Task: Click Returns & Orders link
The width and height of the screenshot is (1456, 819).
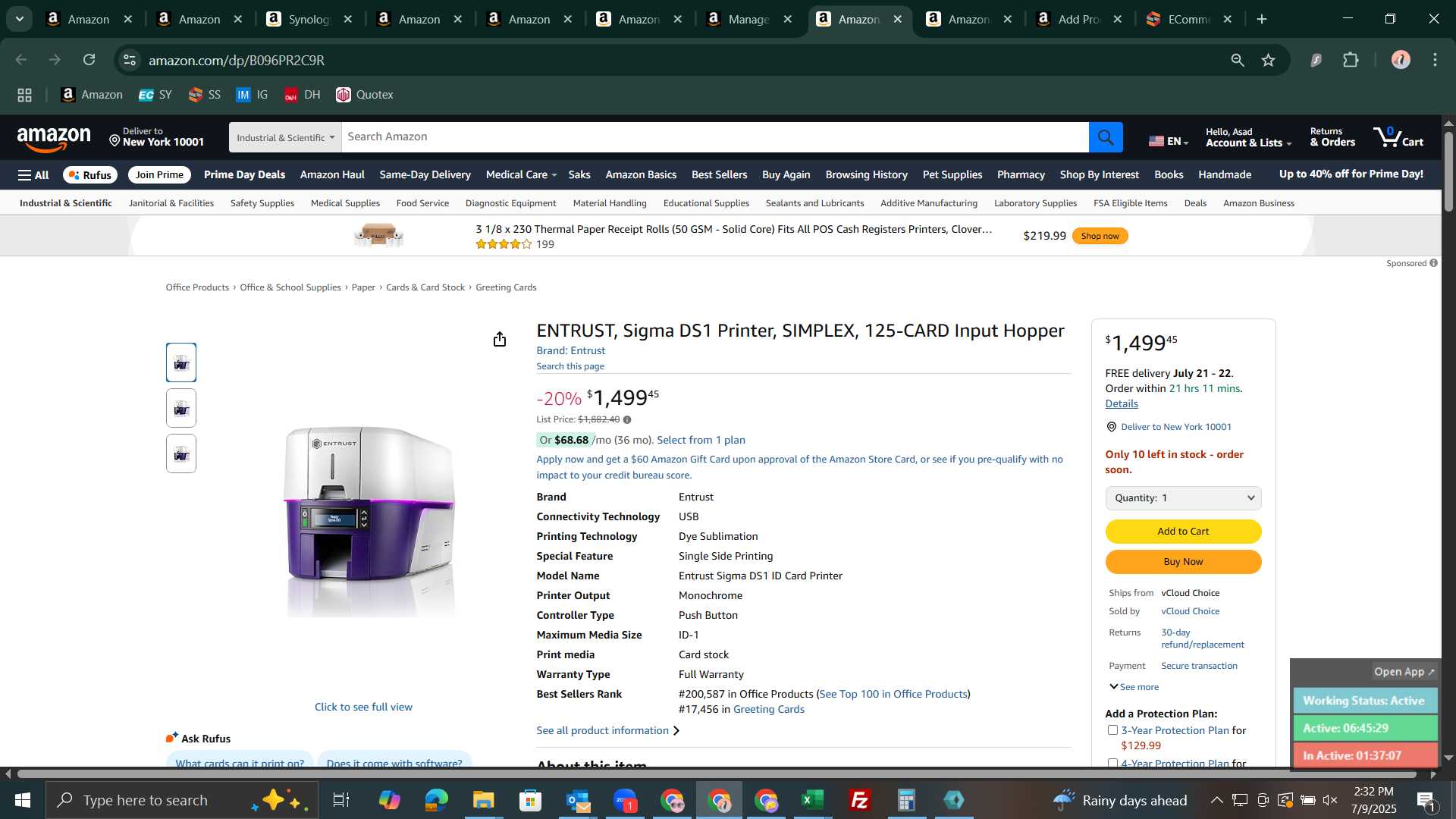Action: coord(1332,137)
